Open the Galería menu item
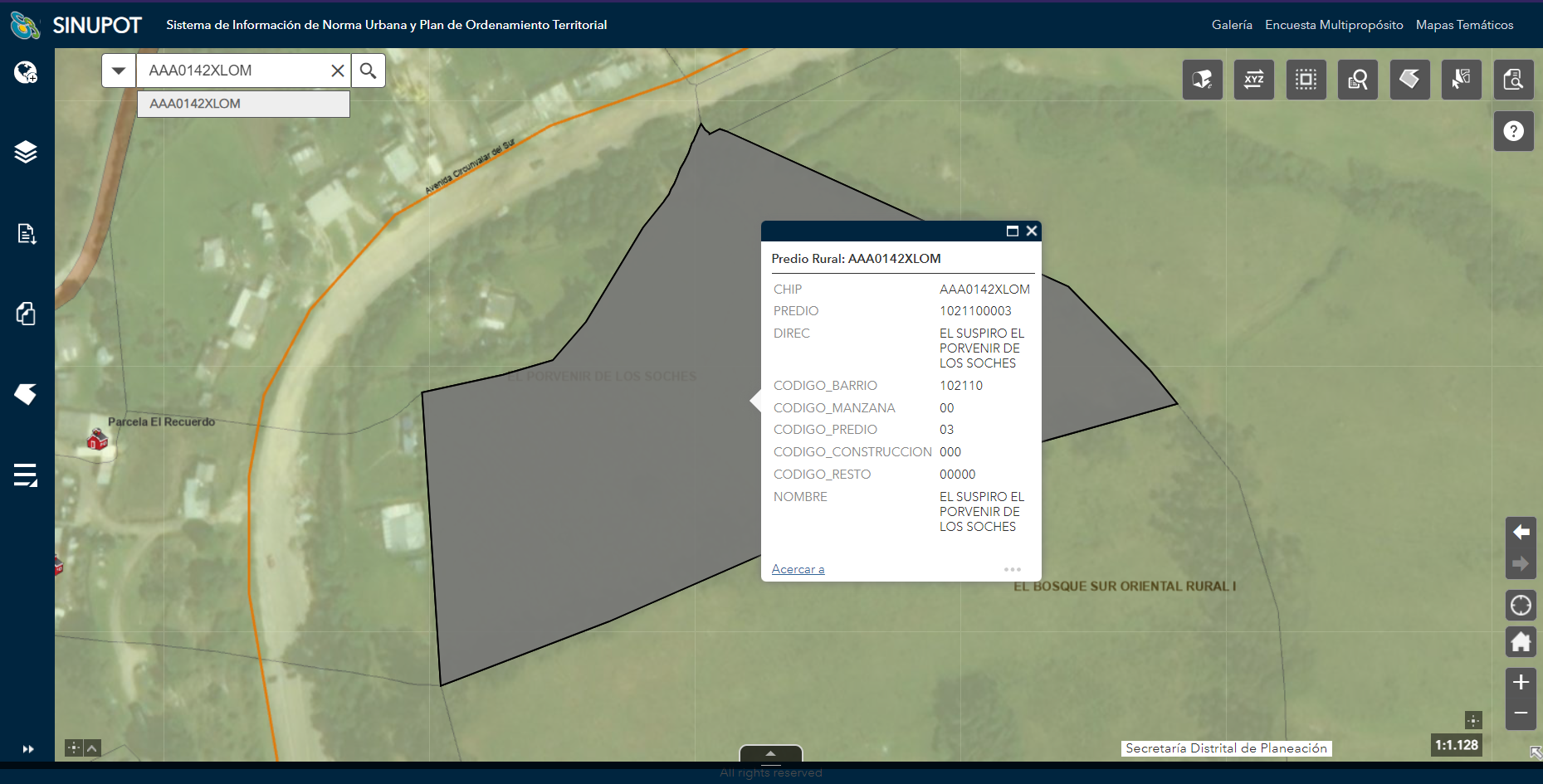The width and height of the screenshot is (1543, 784). tap(1232, 25)
